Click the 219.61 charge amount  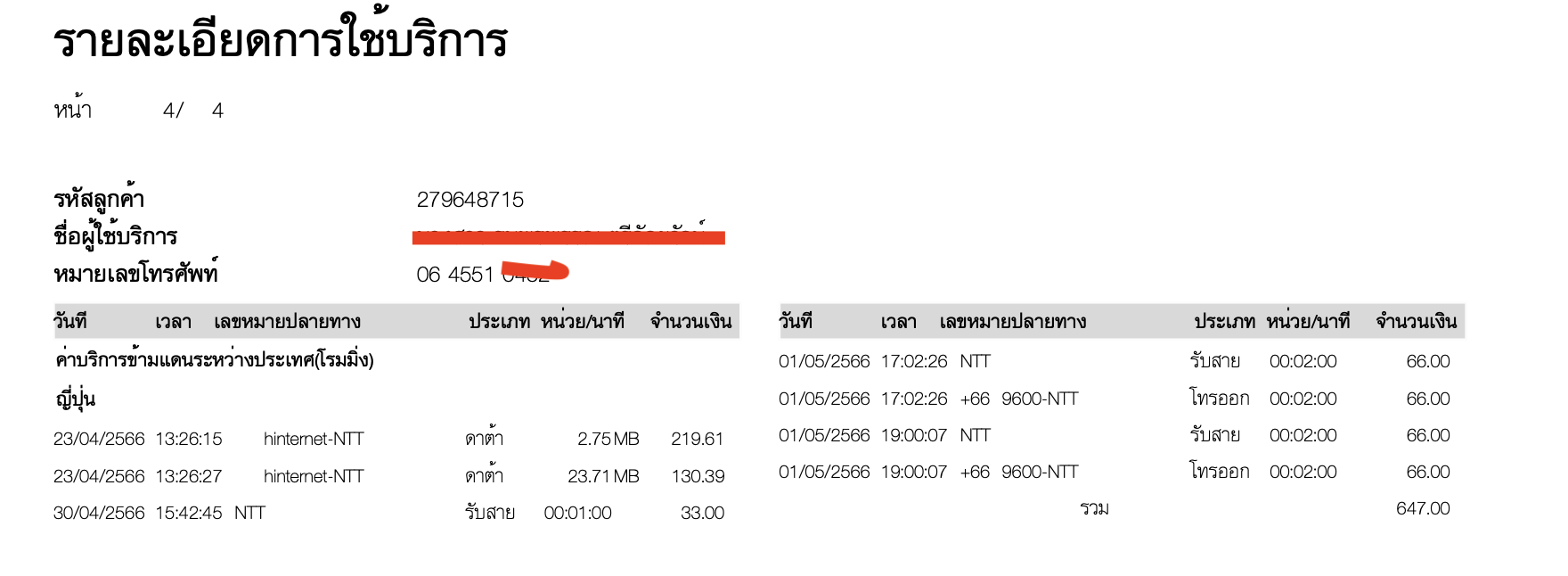[697, 439]
